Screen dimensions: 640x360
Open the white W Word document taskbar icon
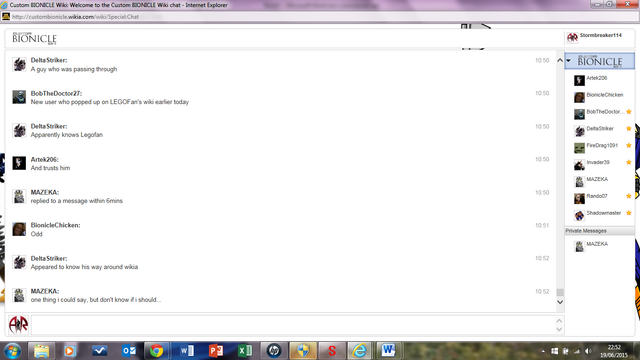pos(388,351)
